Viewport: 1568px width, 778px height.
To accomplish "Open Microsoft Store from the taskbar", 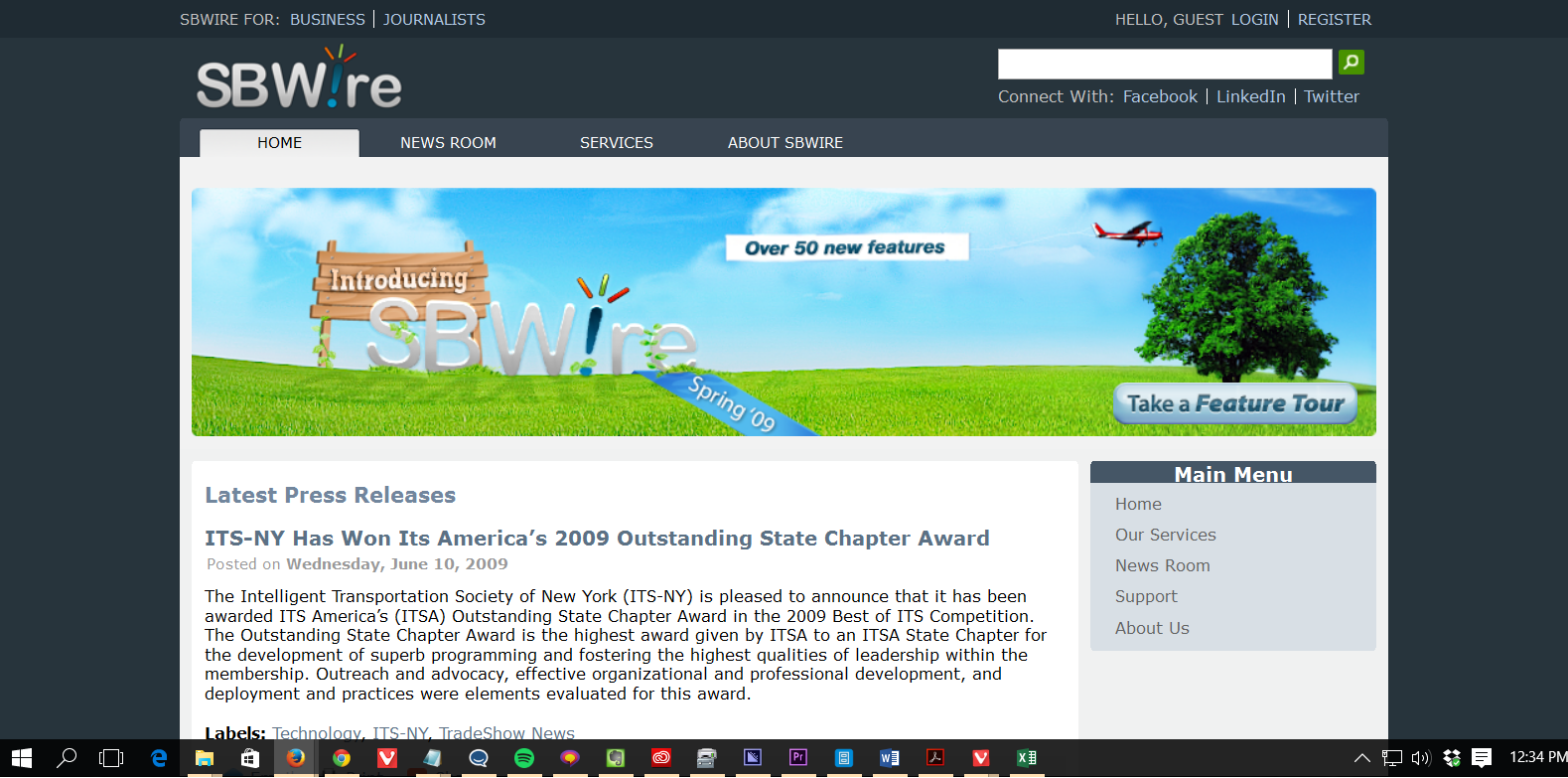I will 250,758.
